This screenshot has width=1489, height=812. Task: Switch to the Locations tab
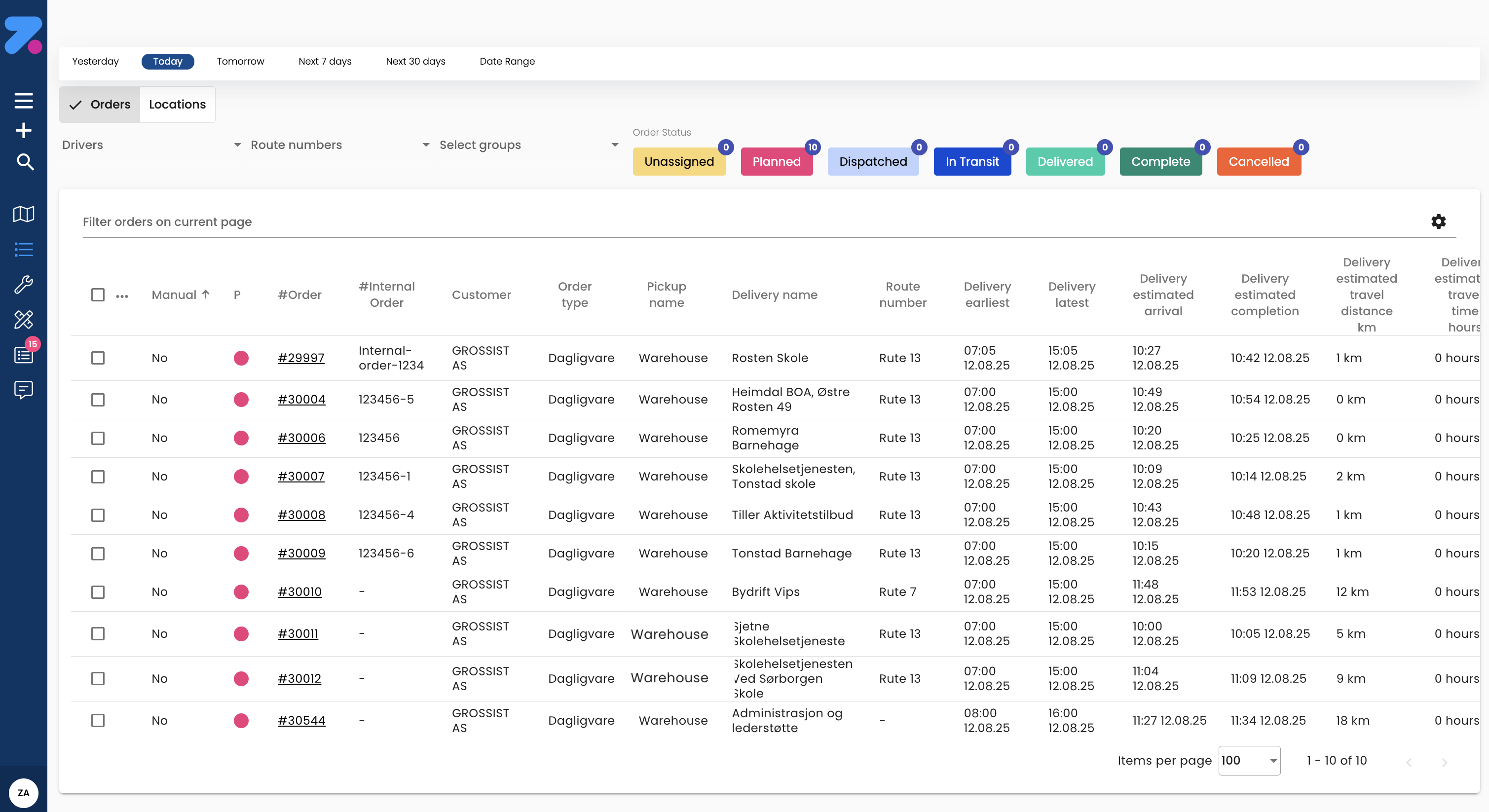177,104
